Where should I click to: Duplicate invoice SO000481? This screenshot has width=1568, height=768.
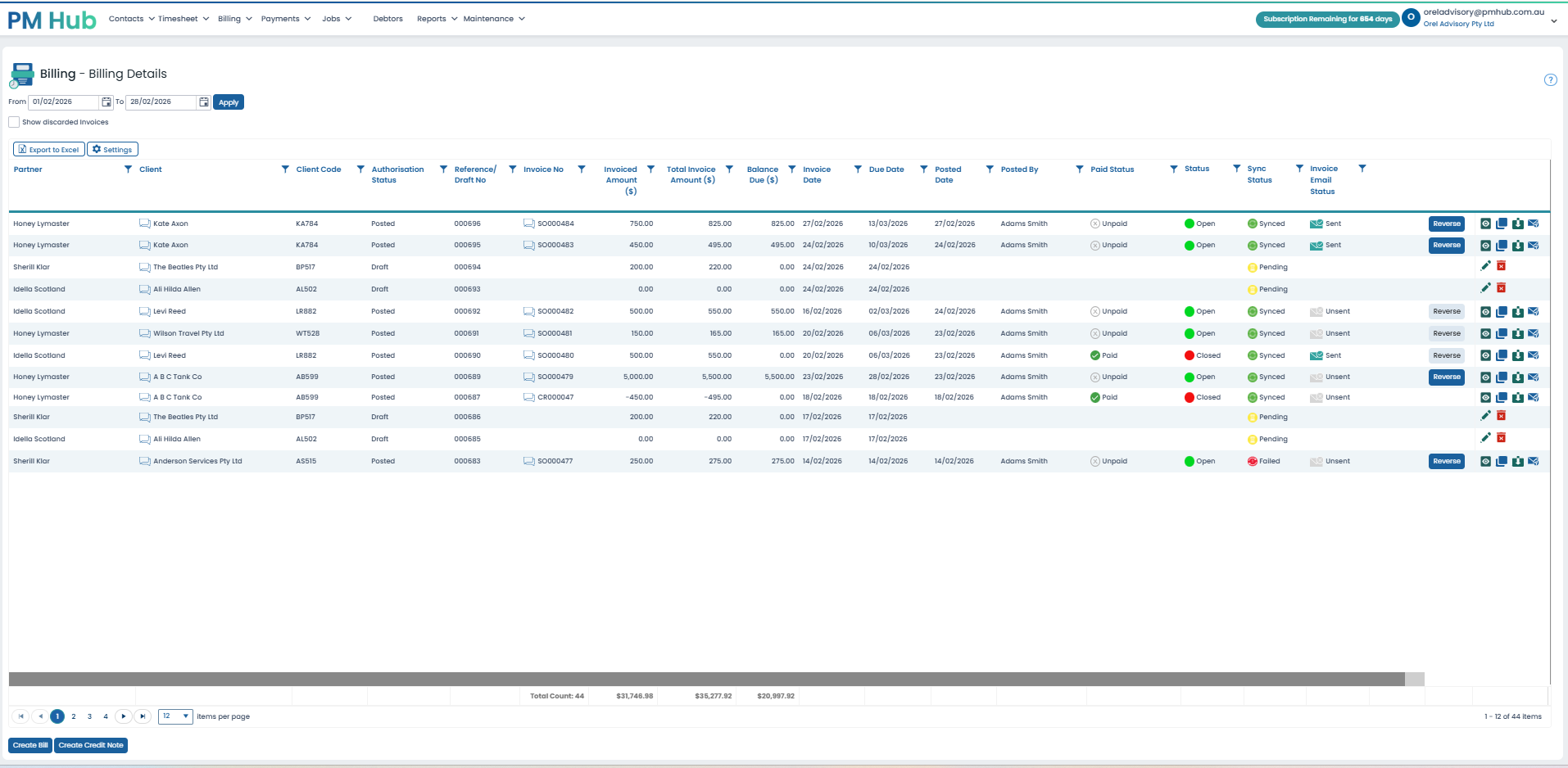(1502, 334)
